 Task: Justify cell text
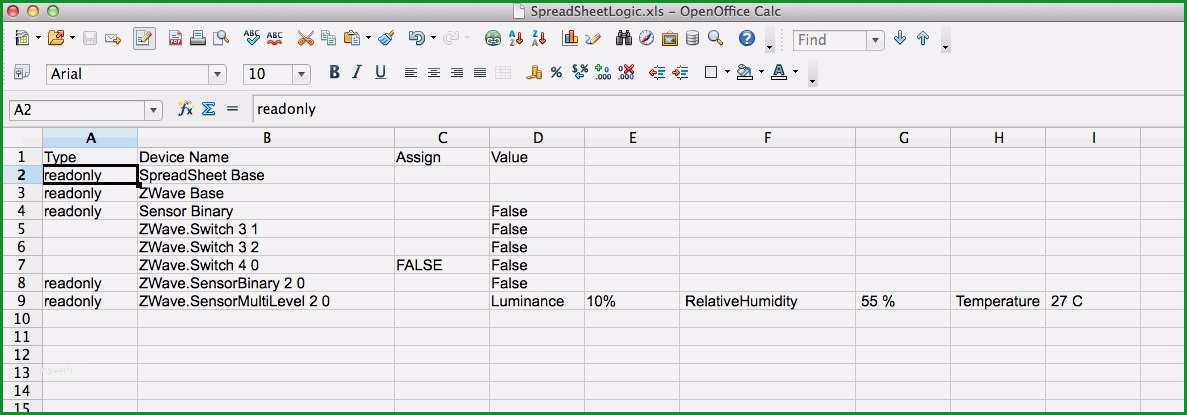pyautogui.click(x=480, y=73)
